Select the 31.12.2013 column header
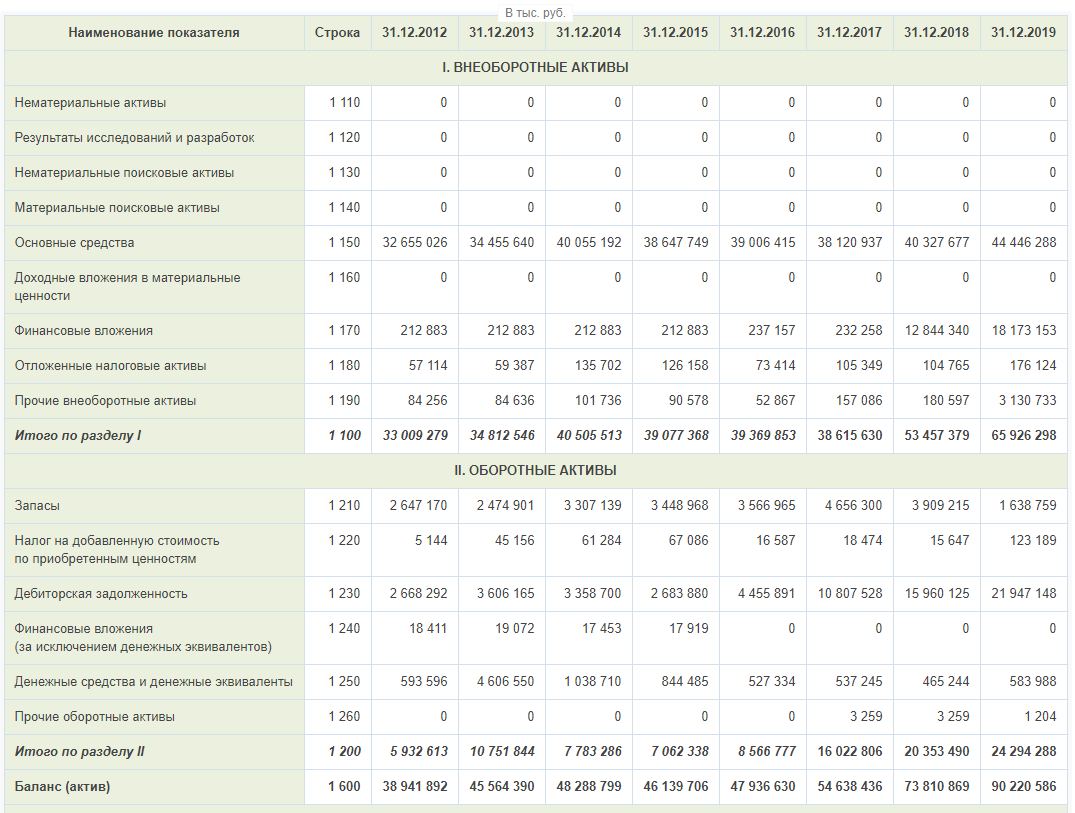The width and height of the screenshot is (1075, 813). [502, 32]
